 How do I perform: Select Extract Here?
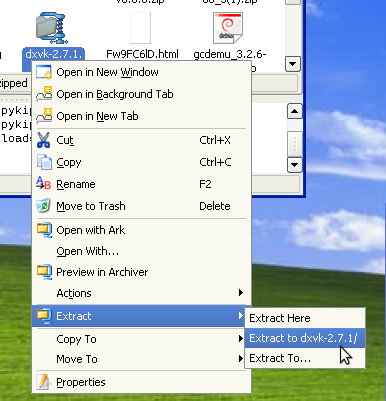tap(305, 318)
